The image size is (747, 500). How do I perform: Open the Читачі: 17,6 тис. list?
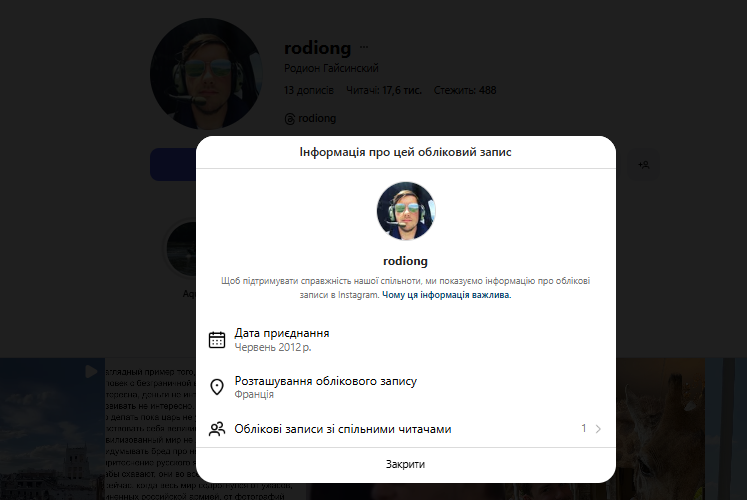coord(382,90)
